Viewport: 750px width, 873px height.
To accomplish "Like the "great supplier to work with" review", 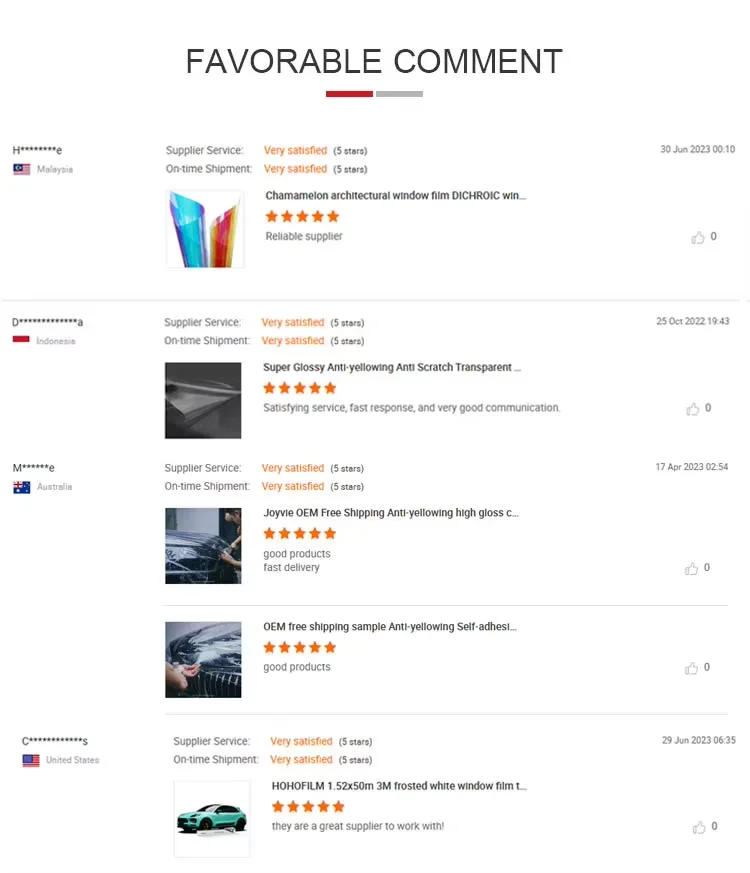I will pyautogui.click(x=699, y=827).
